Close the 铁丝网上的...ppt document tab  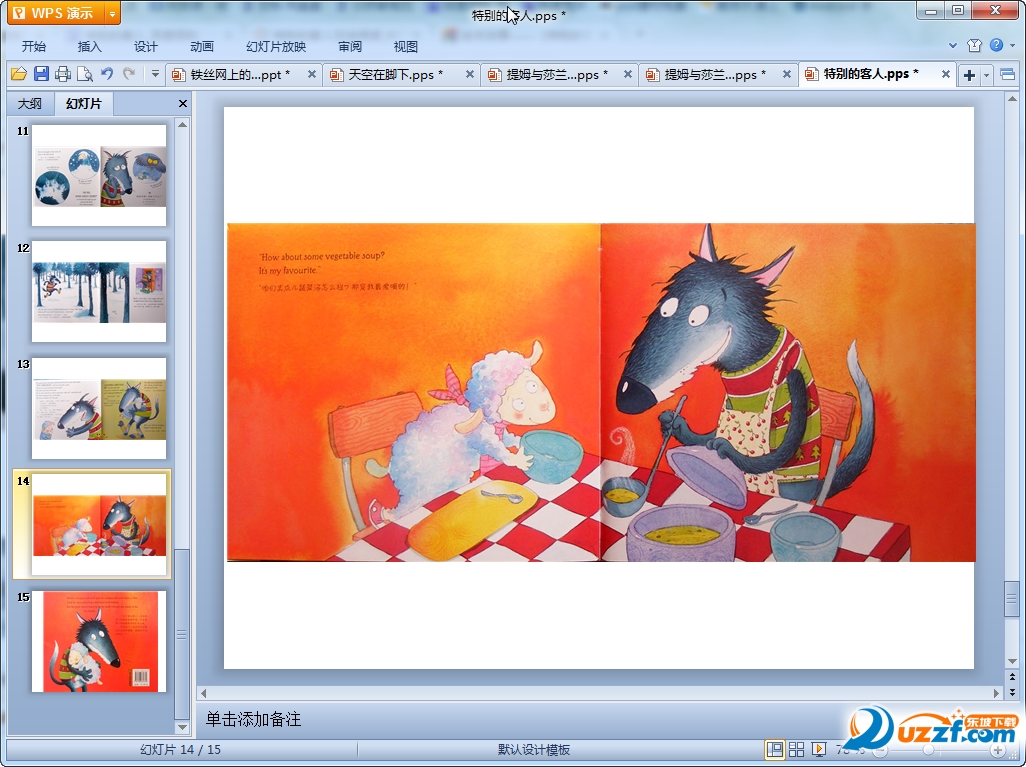pos(312,75)
